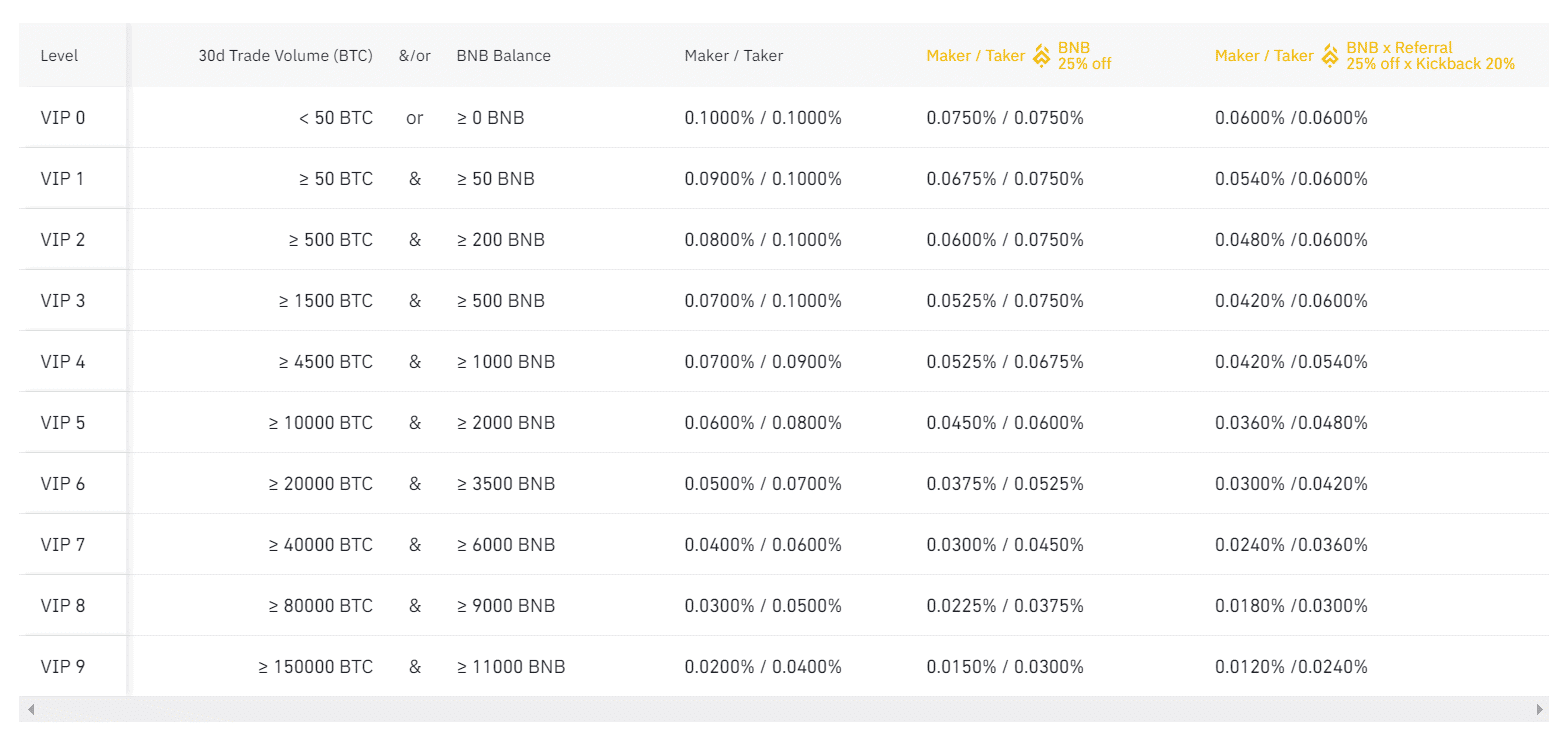Click the '0.0225% / 0.0375%' discounted fee cell
The height and width of the screenshot is (741, 1549).
click(1005, 606)
